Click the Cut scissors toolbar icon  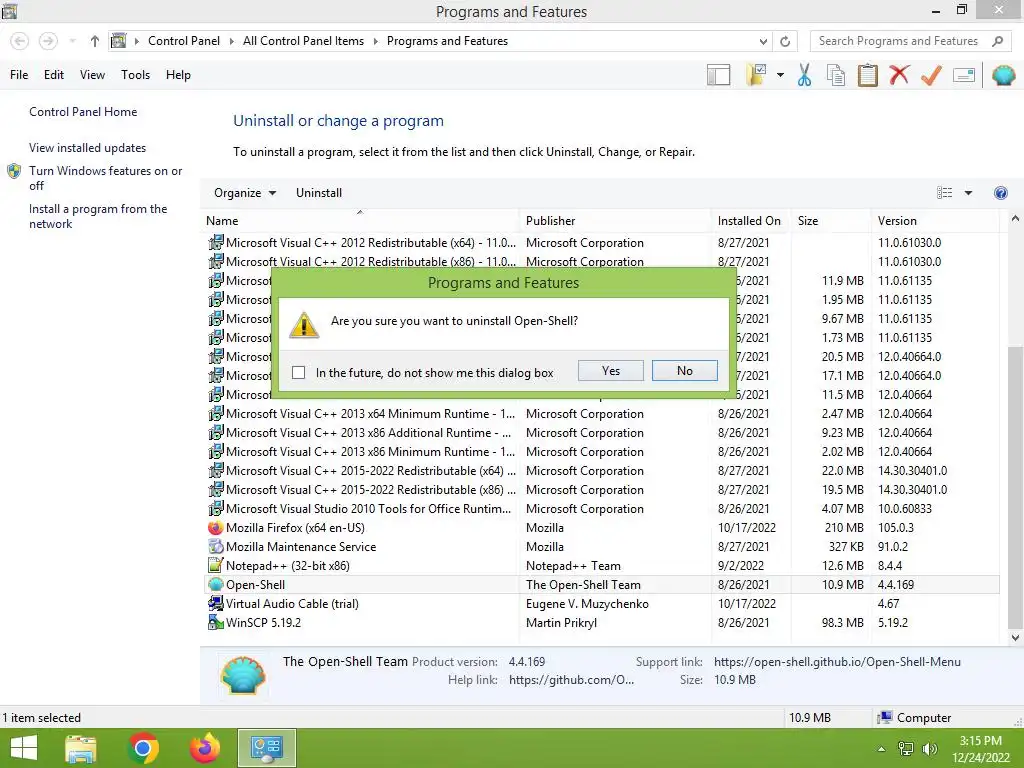pyautogui.click(x=804, y=75)
